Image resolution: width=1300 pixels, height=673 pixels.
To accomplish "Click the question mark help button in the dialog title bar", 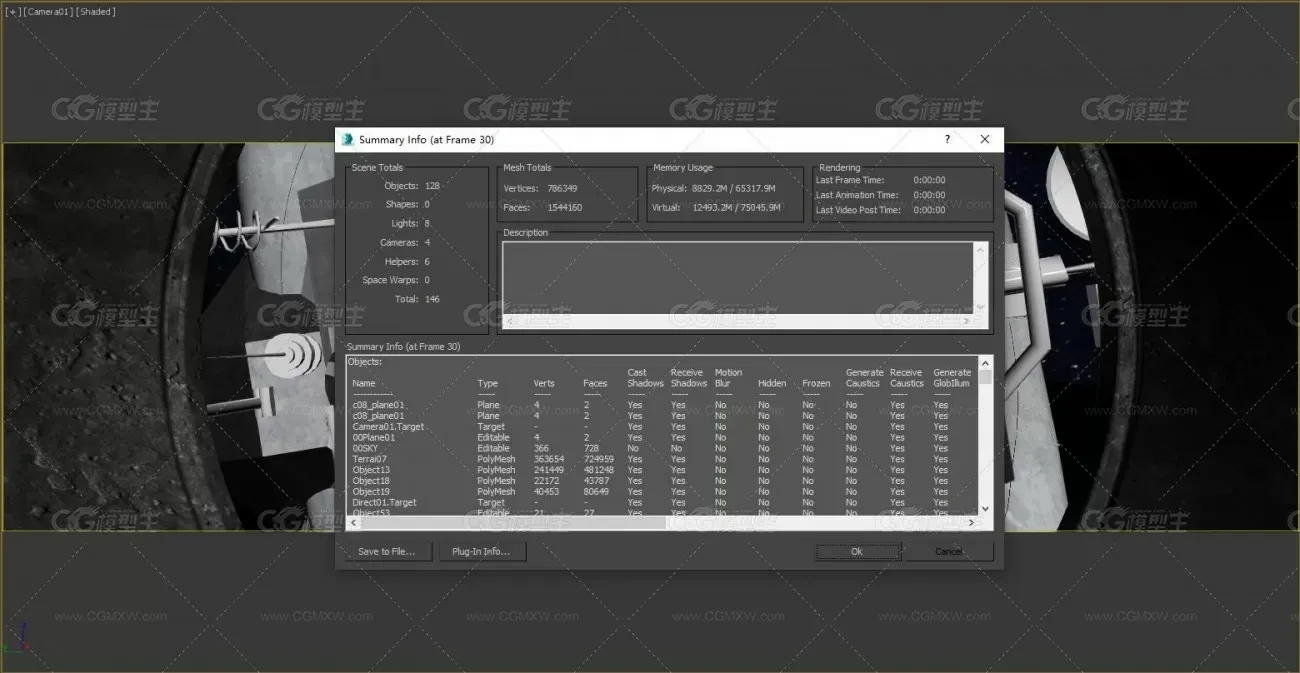I will (947, 140).
